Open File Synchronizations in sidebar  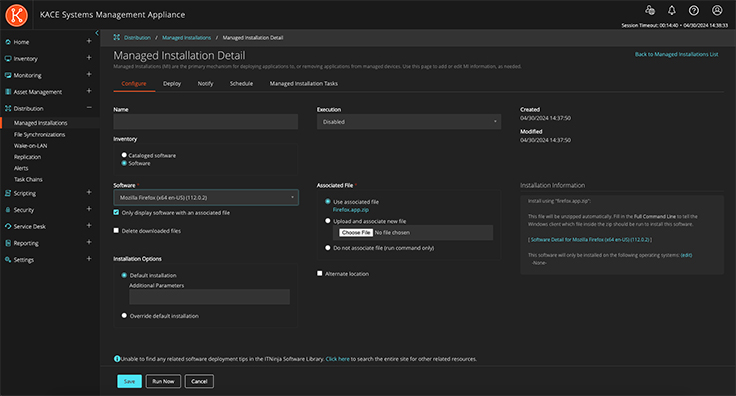(x=39, y=135)
